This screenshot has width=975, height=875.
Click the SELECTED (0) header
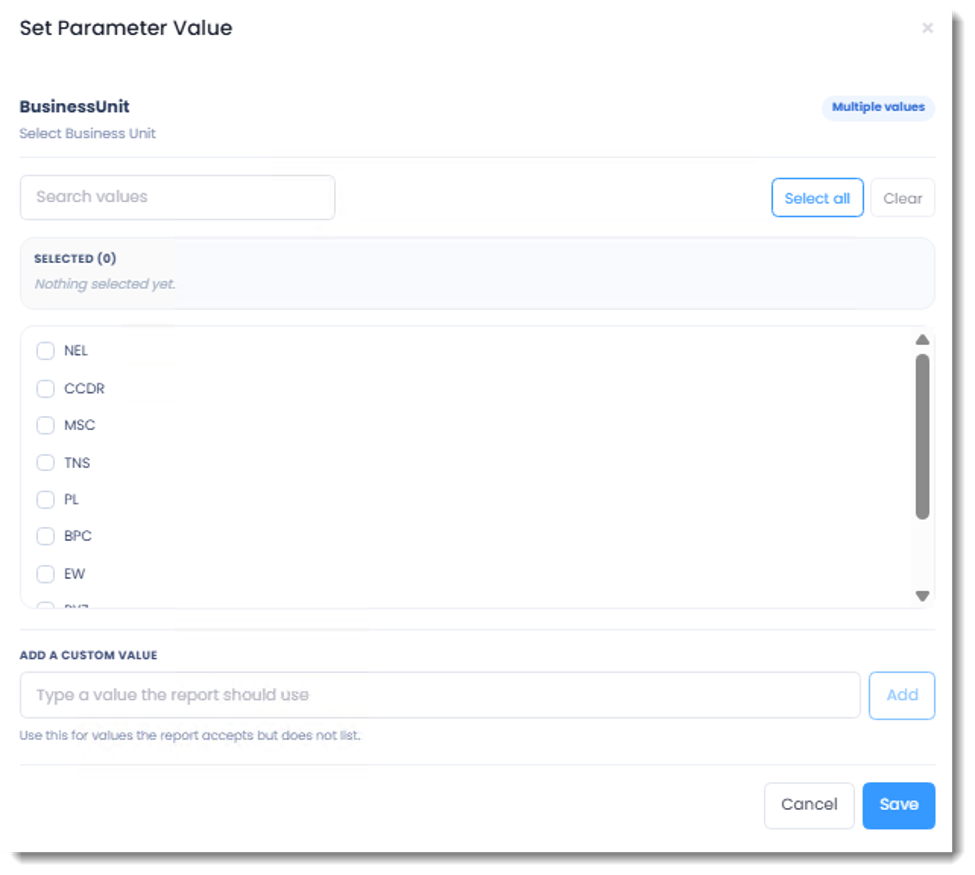[75, 258]
